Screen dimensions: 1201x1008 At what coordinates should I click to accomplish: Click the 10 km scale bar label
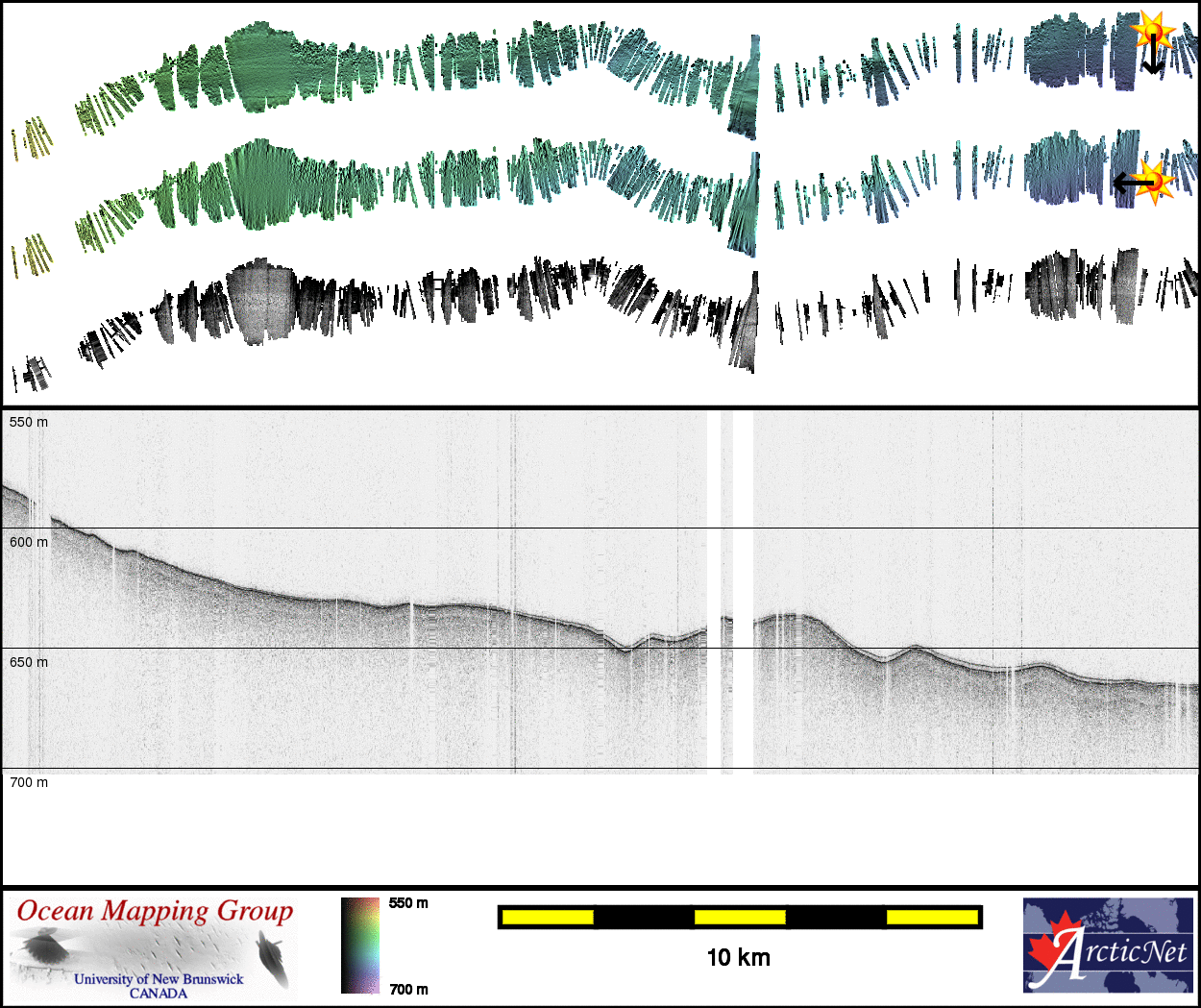tap(738, 957)
